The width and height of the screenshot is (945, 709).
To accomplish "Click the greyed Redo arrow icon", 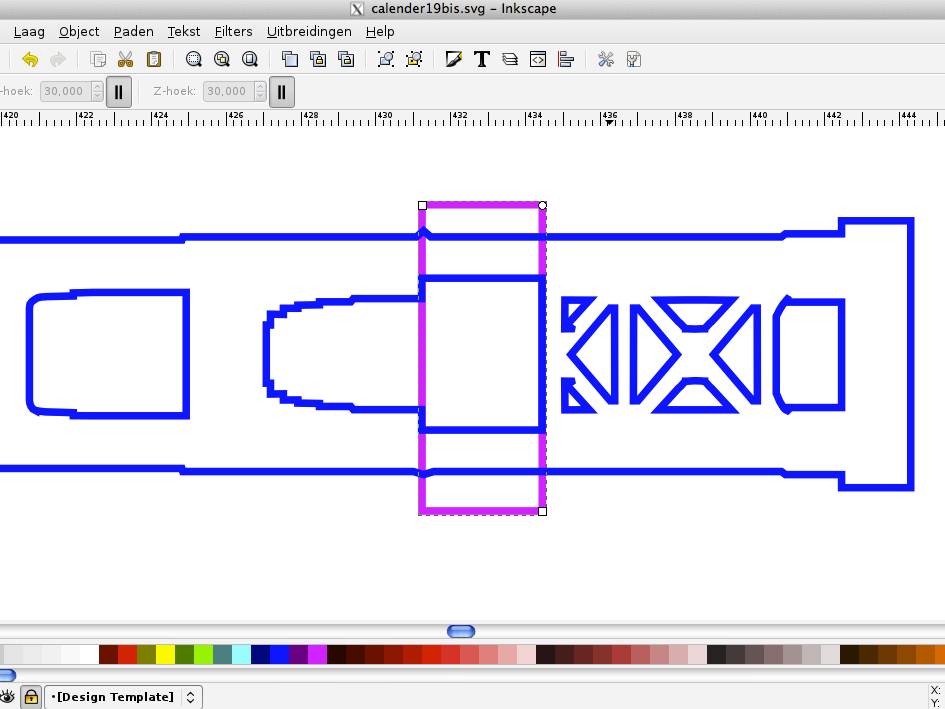I will coord(58,59).
